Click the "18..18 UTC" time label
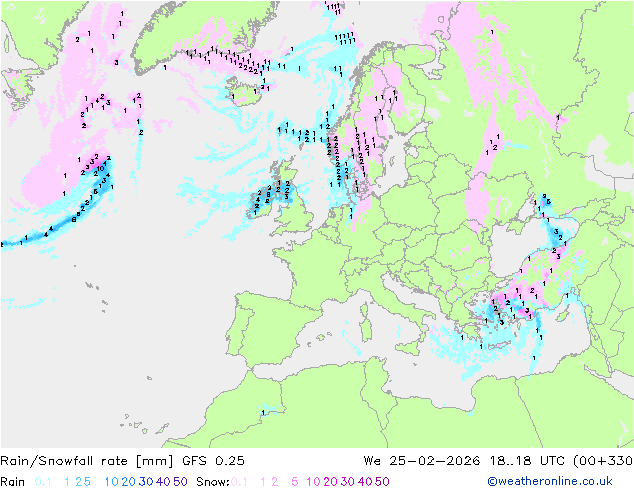This screenshot has width=634, height=490. click(x=527, y=460)
